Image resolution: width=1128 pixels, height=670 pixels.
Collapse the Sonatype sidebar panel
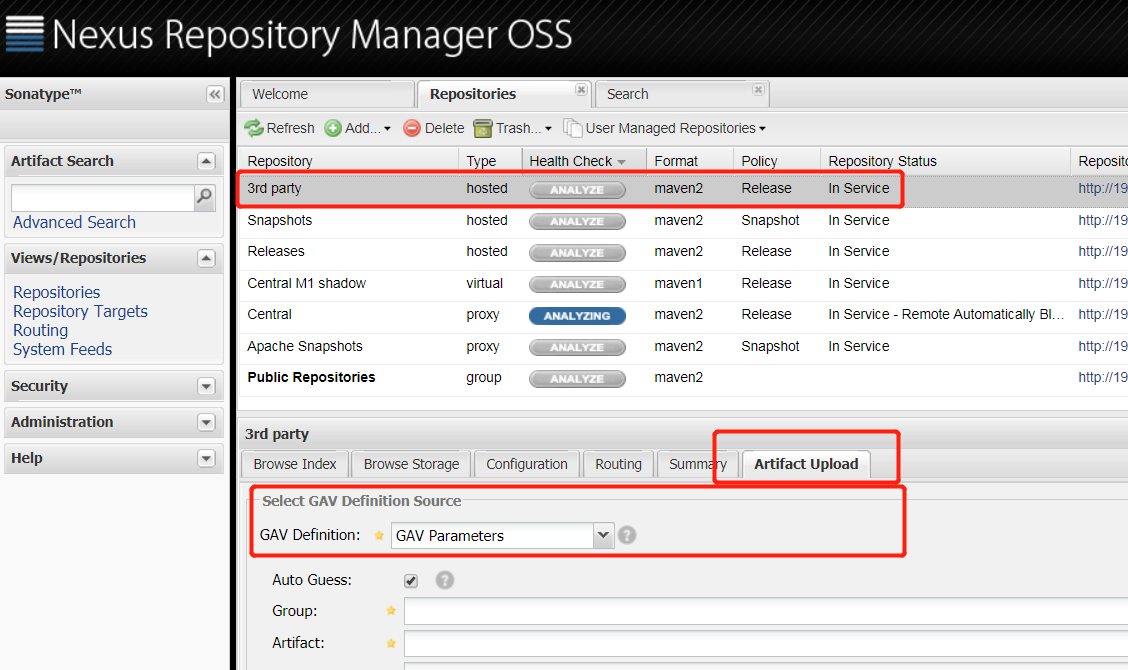pos(214,94)
